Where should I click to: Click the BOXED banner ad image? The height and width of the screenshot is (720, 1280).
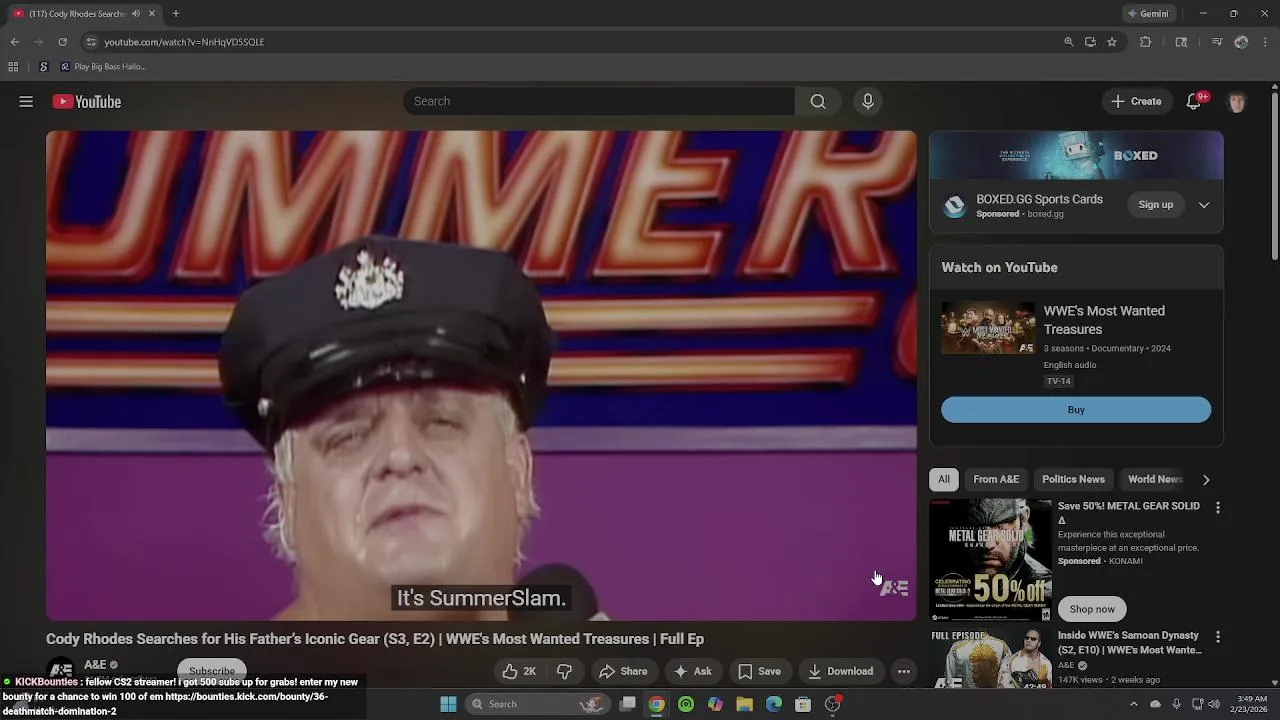click(1076, 156)
